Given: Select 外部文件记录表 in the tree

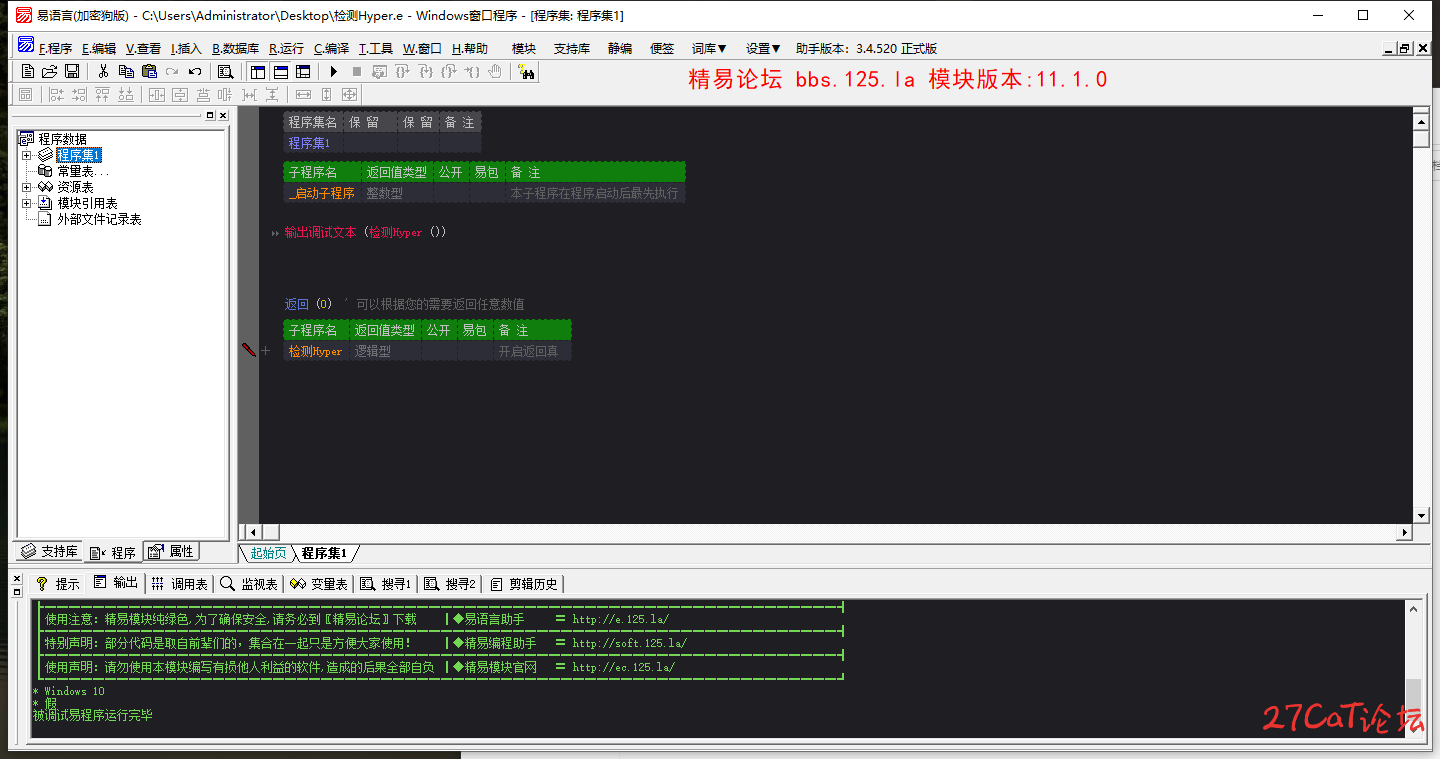Looking at the screenshot, I should (99, 219).
